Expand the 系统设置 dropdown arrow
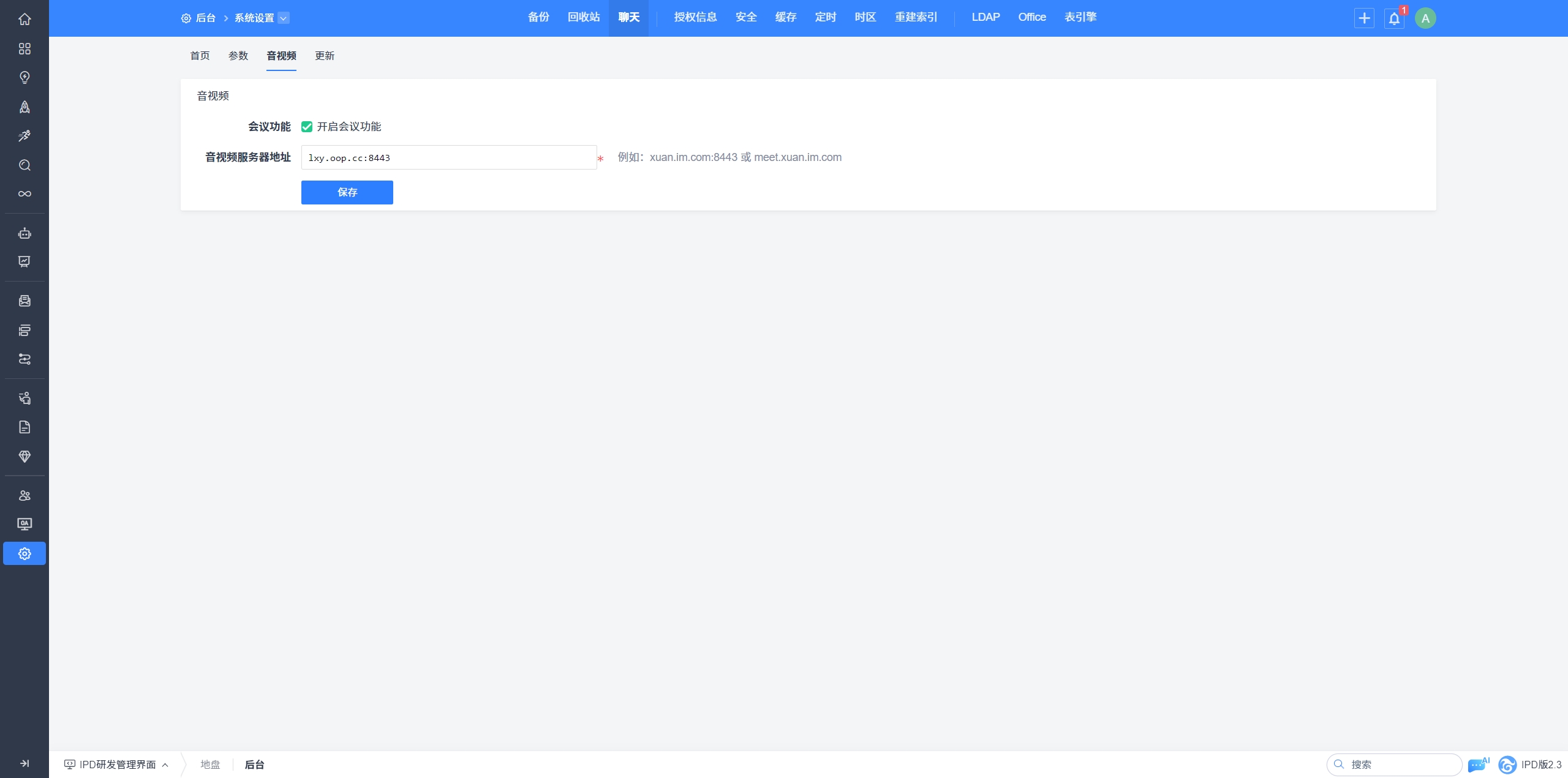The width and height of the screenshot is (1568, 778). 284,18
